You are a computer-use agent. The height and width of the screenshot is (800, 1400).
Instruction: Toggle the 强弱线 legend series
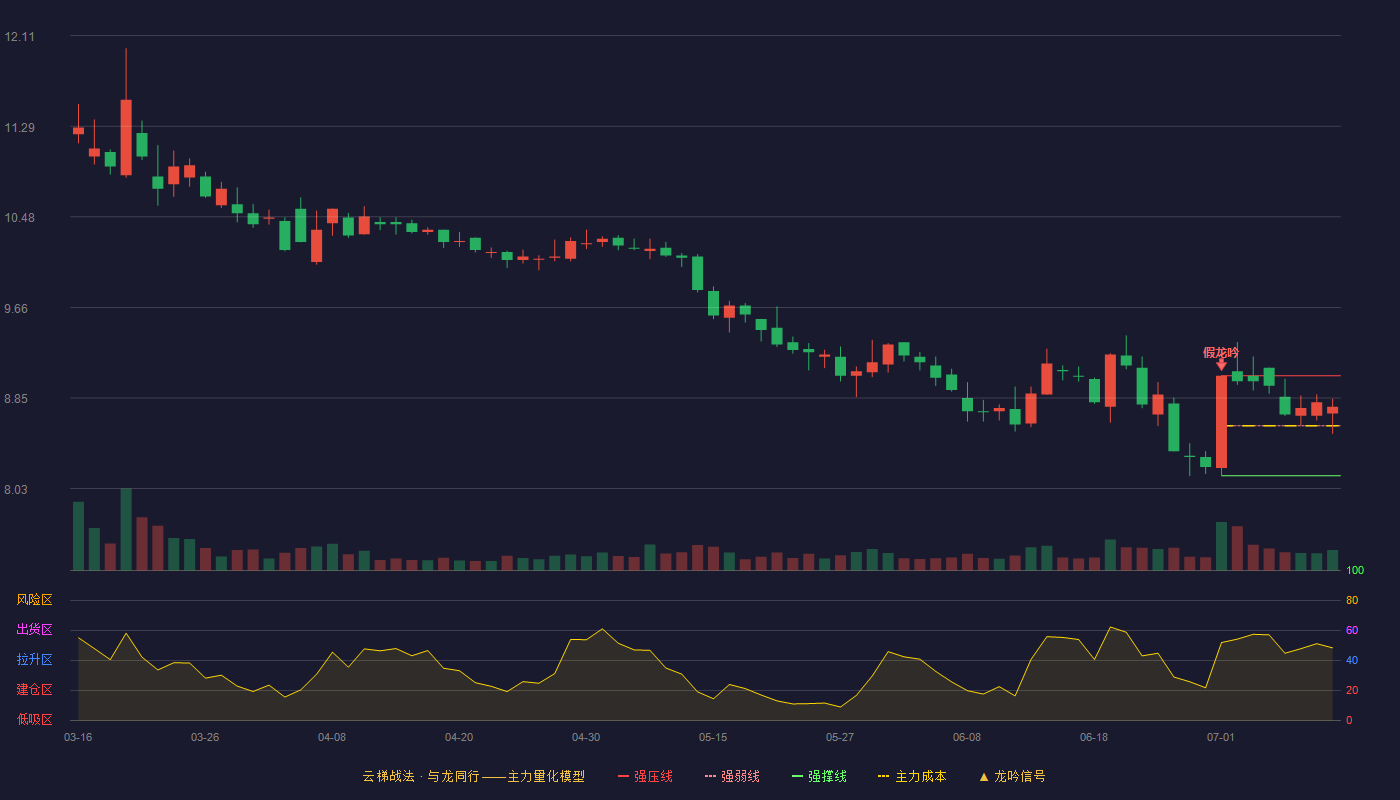click(x=732, y=776)
